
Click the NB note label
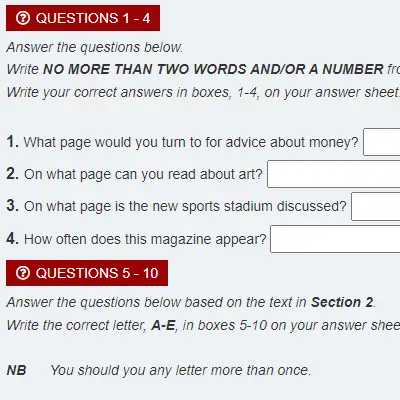pos(16,370)
